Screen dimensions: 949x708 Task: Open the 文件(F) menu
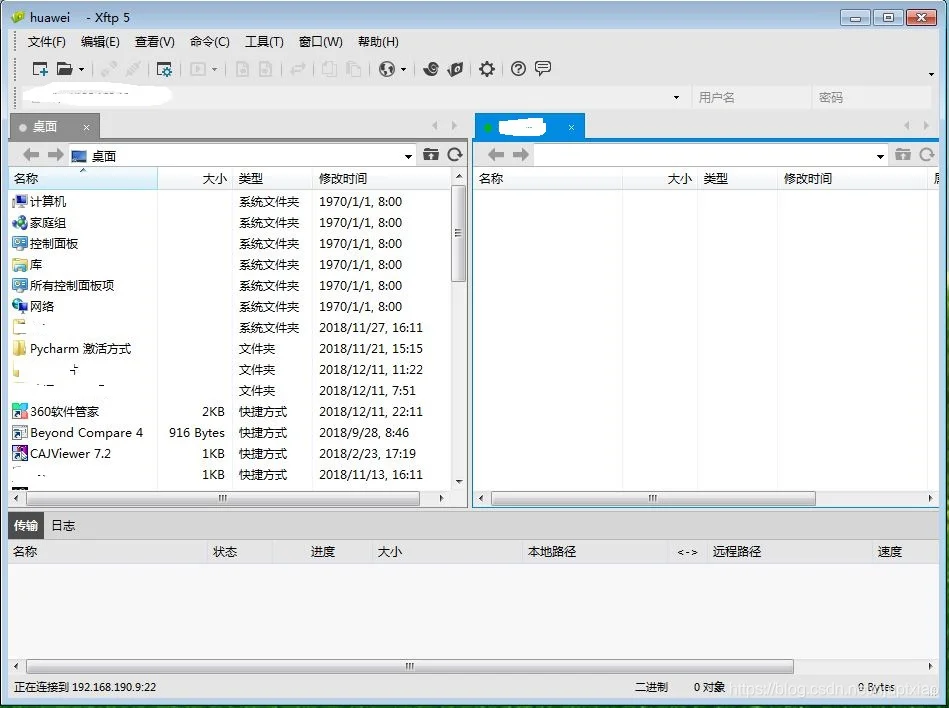click(45, 41)
